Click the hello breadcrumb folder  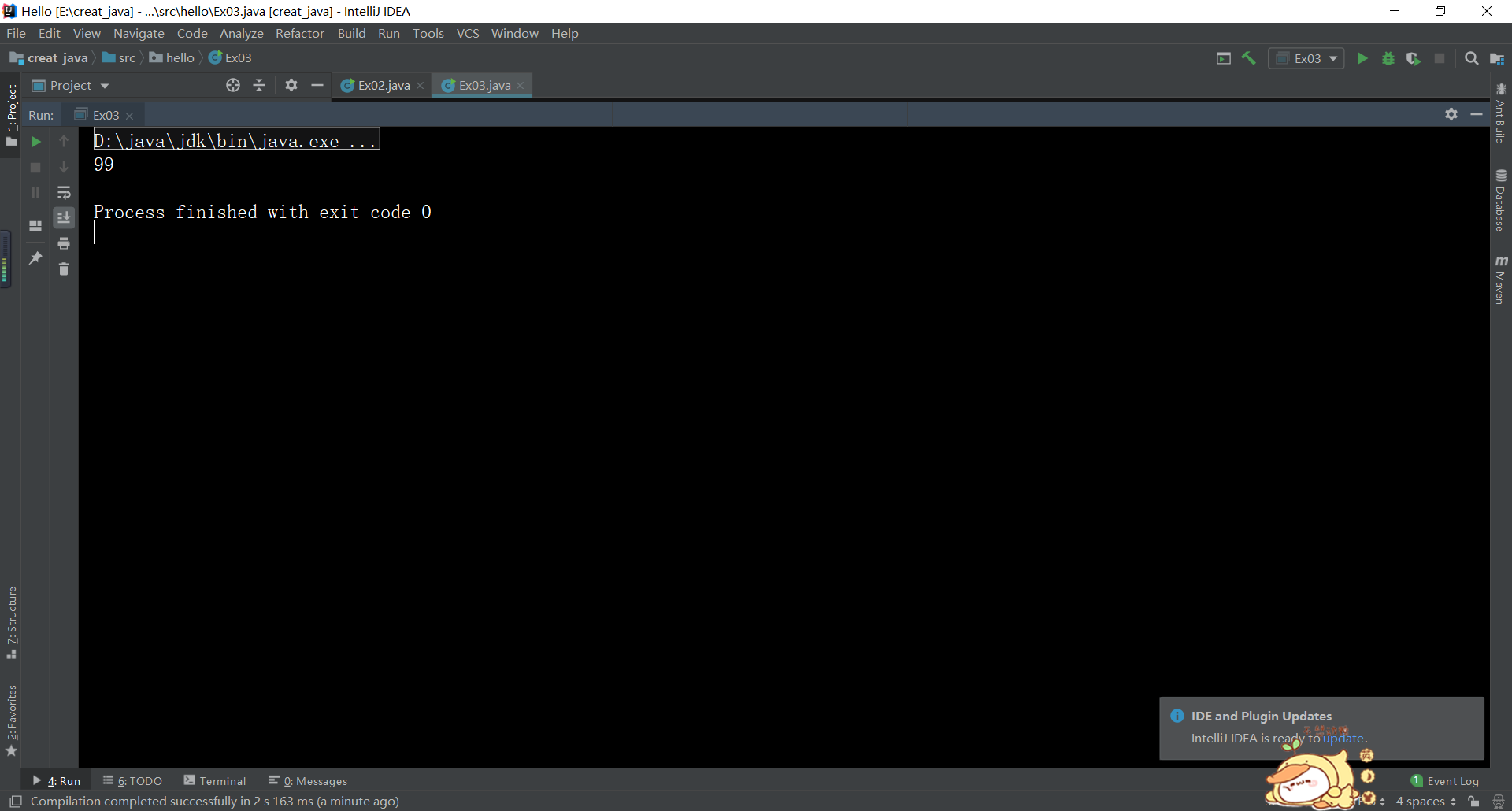click(x=172, y=58)
